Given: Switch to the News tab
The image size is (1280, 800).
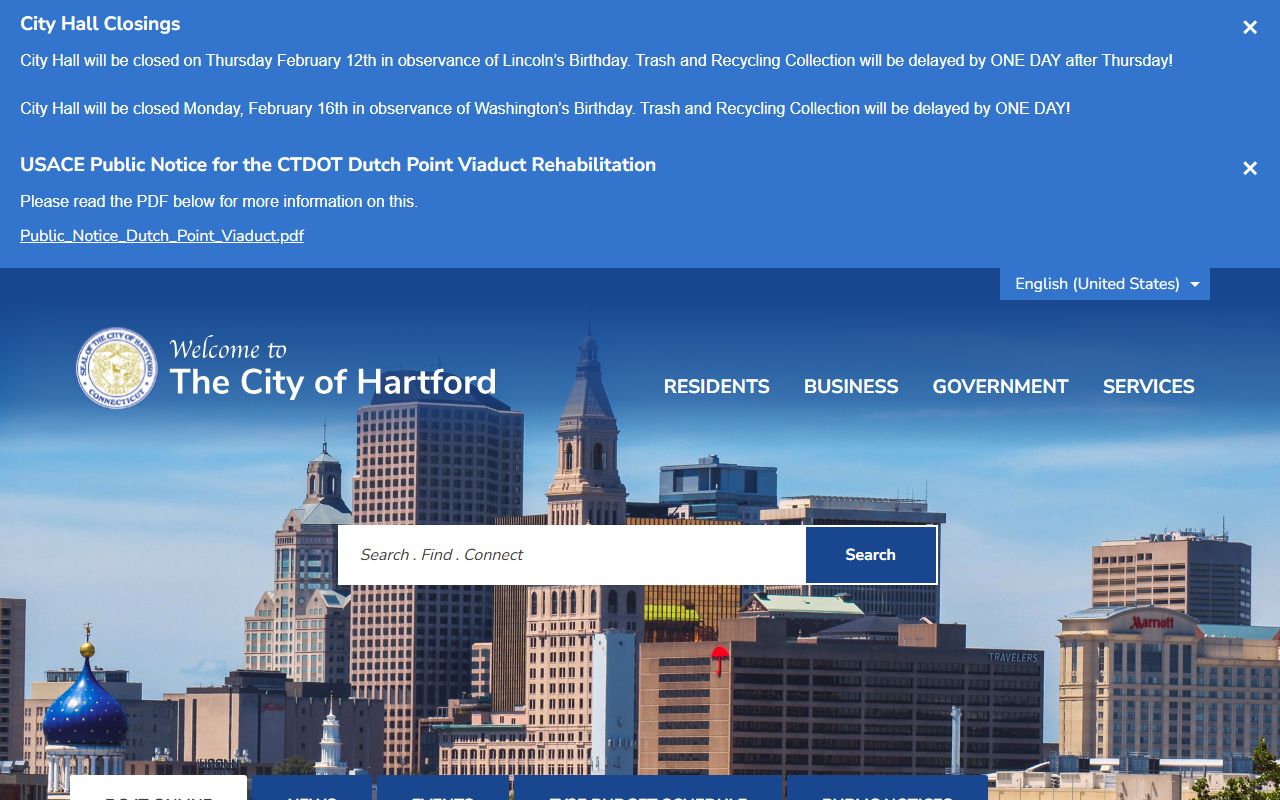Looking at the screenshot, I should 312,790.
